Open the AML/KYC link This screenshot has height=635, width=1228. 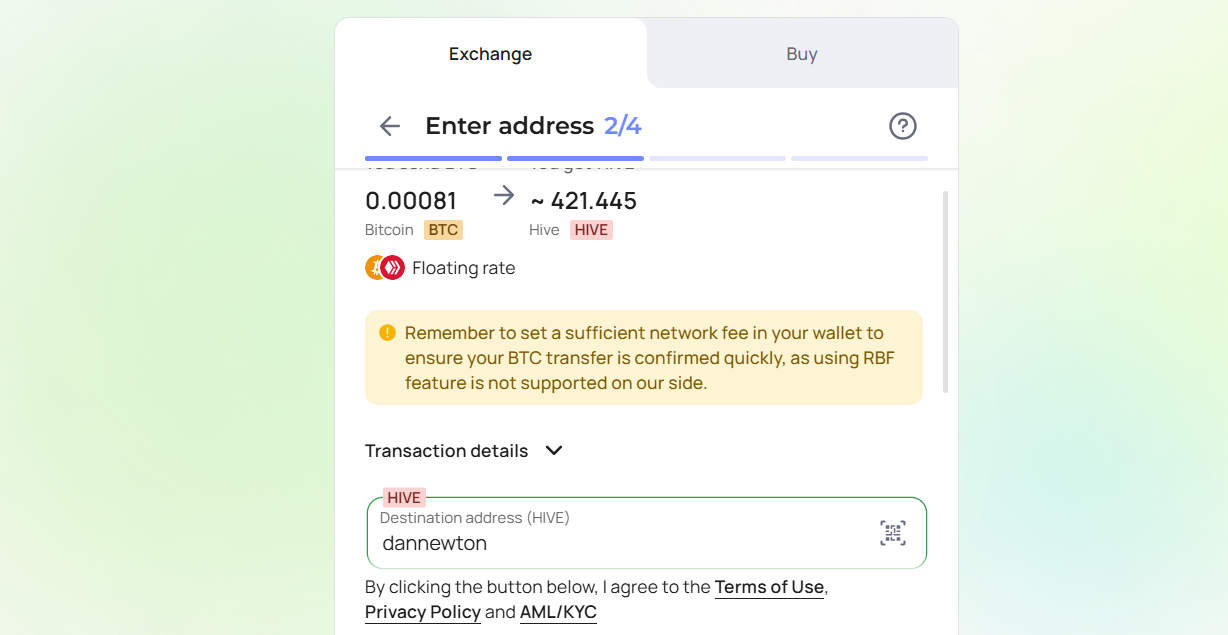558,612
